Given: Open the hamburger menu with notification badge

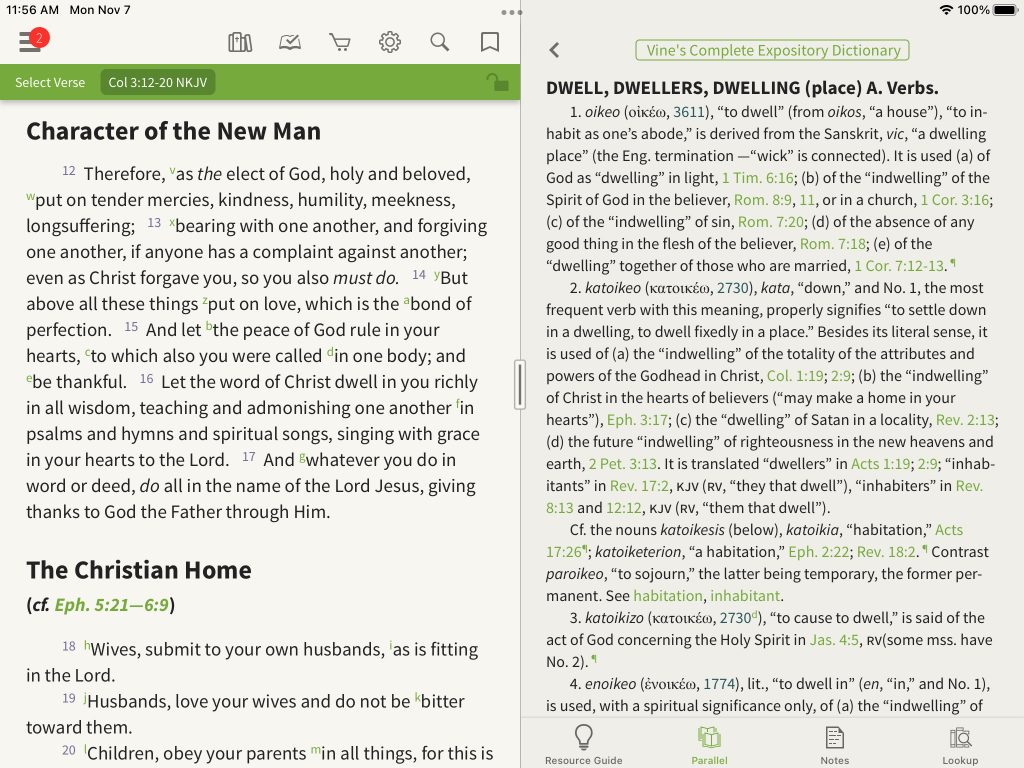Looking at the screenshot, I should click(33, 41).
